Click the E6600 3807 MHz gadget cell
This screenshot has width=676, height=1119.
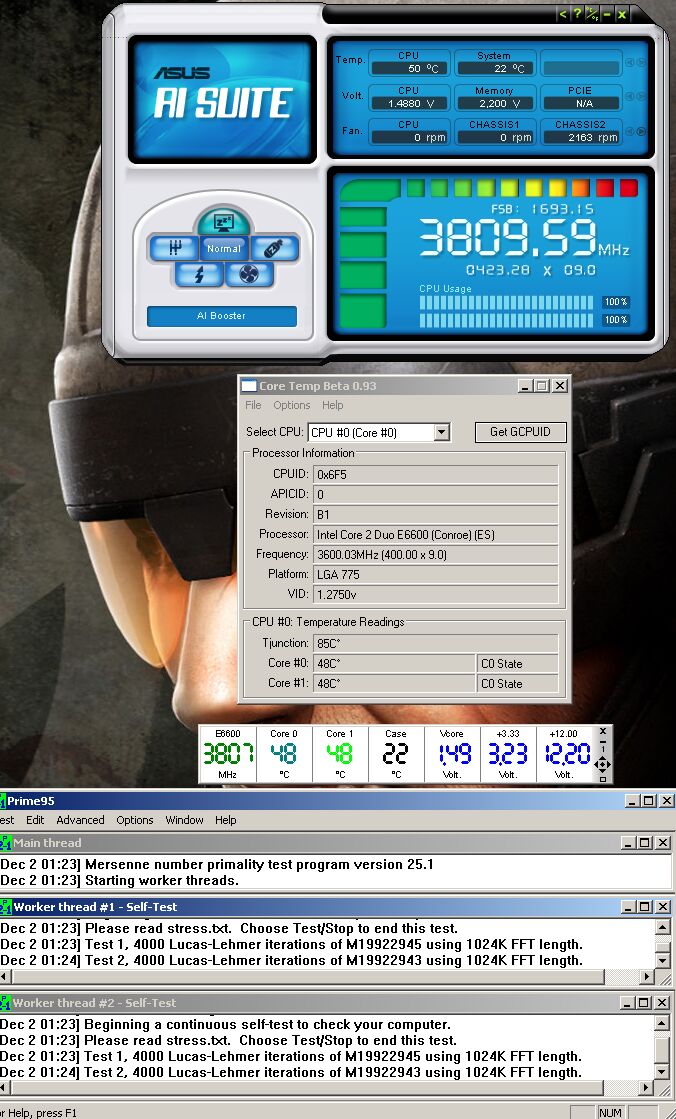coord(228,754)
